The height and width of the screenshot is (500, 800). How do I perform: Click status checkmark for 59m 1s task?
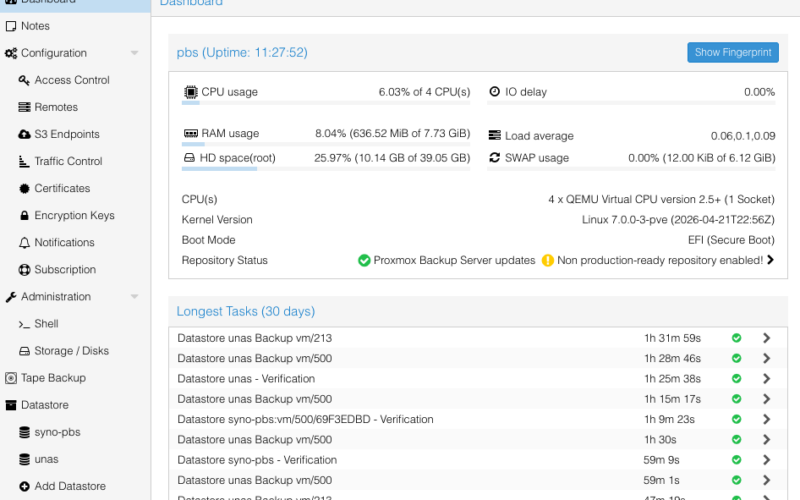tap(736, 480)
